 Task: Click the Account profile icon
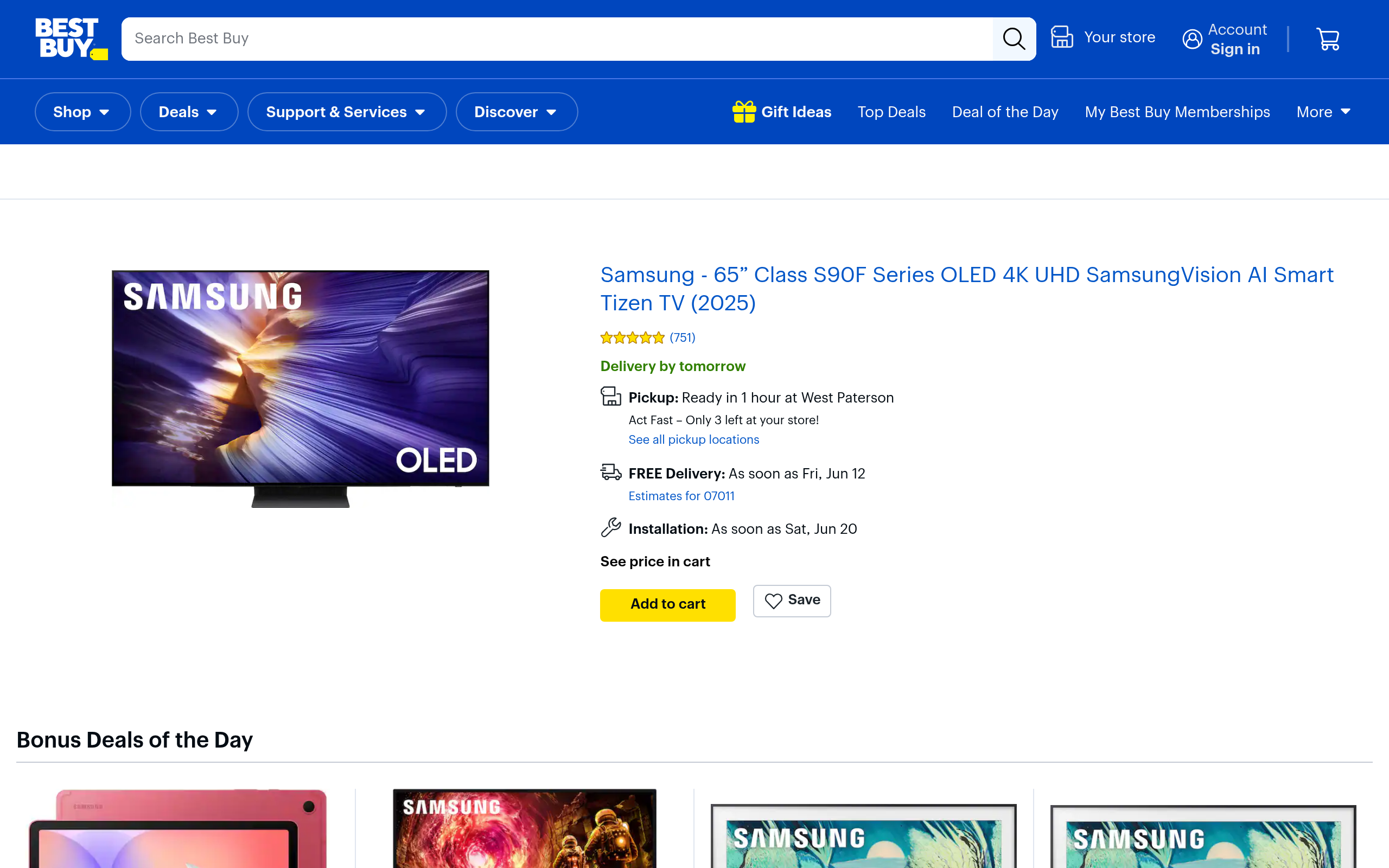click(1192, 39)
